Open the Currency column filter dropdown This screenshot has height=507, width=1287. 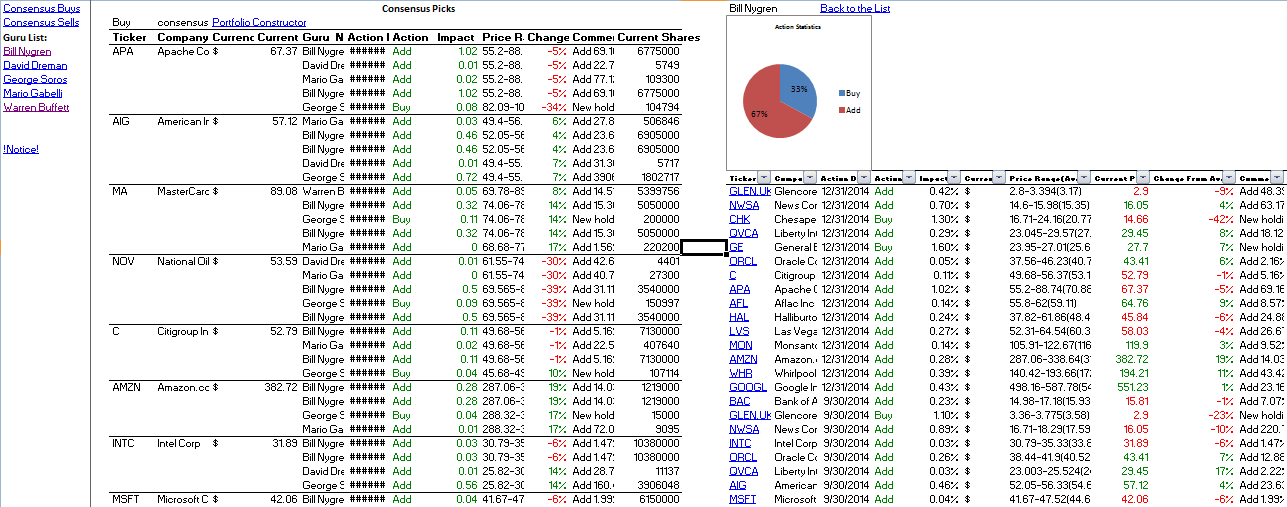pos(999,177)
